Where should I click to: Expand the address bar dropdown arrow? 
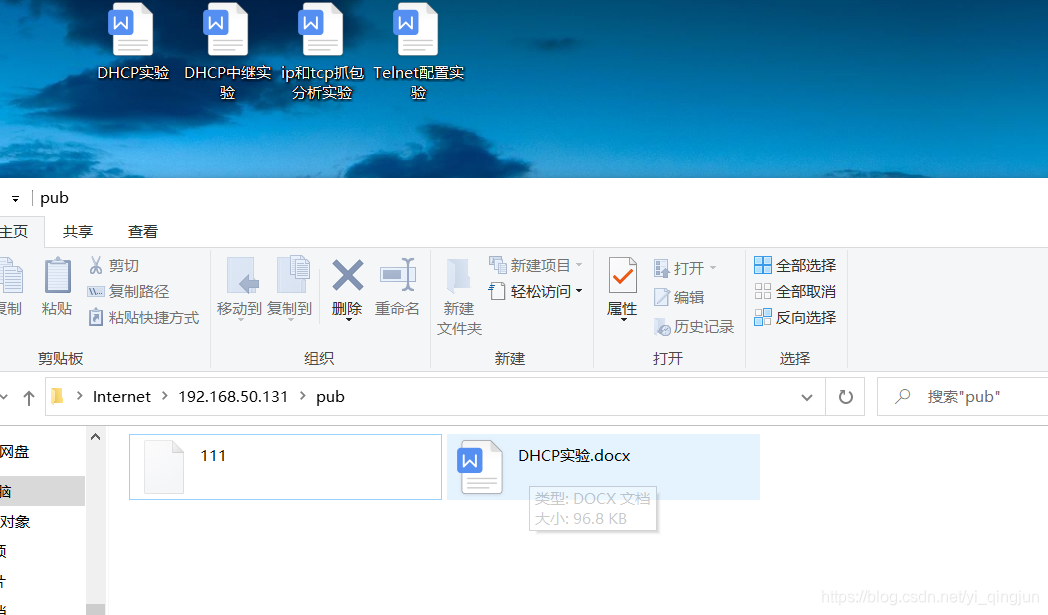(806, 396)
